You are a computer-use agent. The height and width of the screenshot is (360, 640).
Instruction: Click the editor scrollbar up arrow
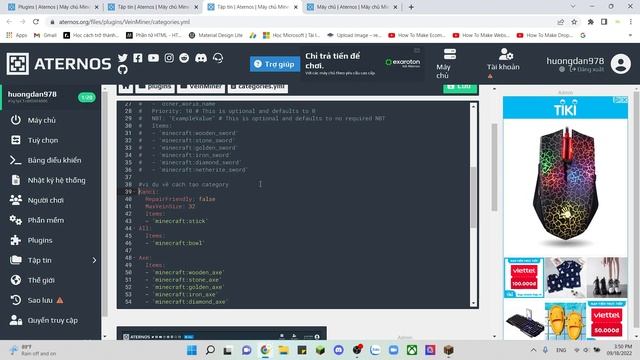coord(473,107)
